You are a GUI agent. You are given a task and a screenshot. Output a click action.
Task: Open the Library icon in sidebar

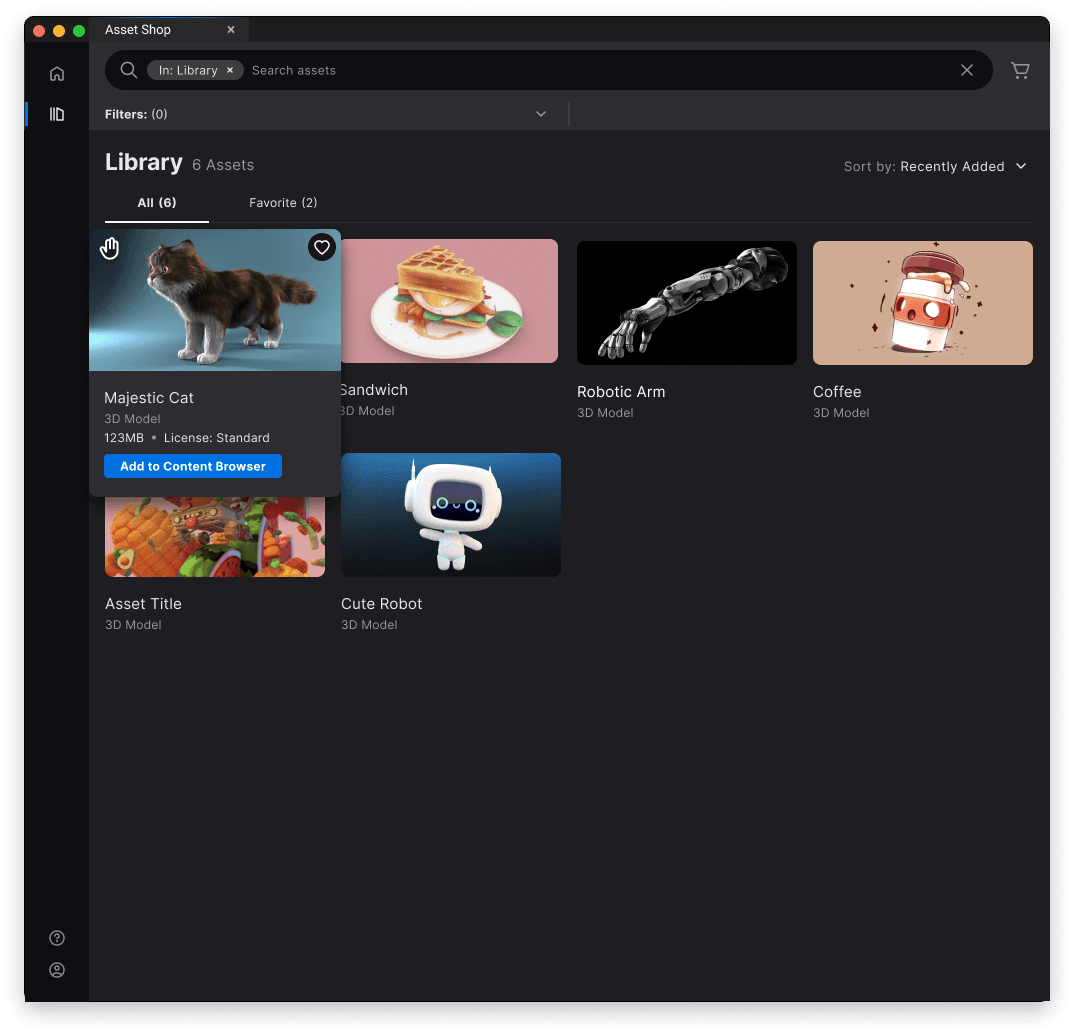(x=57, y=114)
